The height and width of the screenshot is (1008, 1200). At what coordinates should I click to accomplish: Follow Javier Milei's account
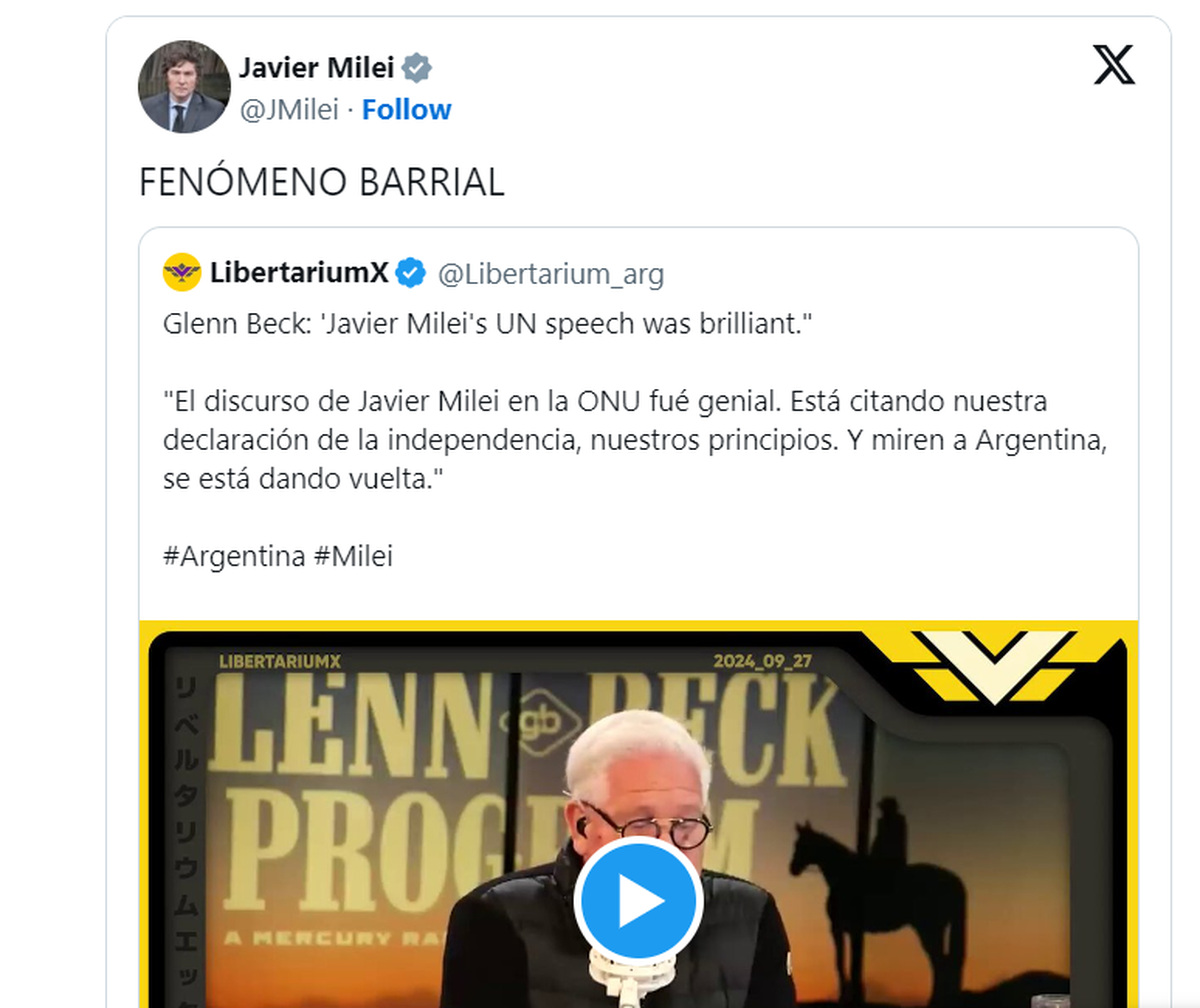pyautogui.click(x=406, y=109)
